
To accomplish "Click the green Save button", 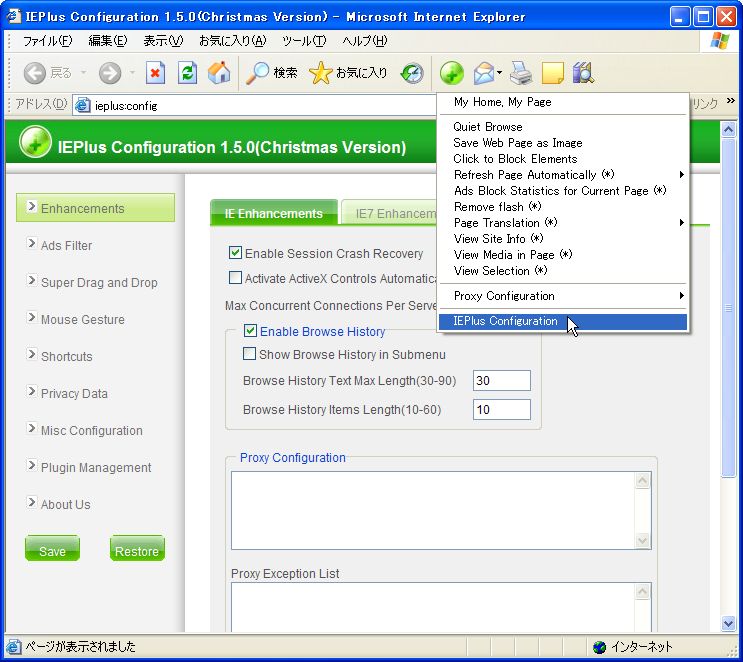I will [x=52, y=548].
